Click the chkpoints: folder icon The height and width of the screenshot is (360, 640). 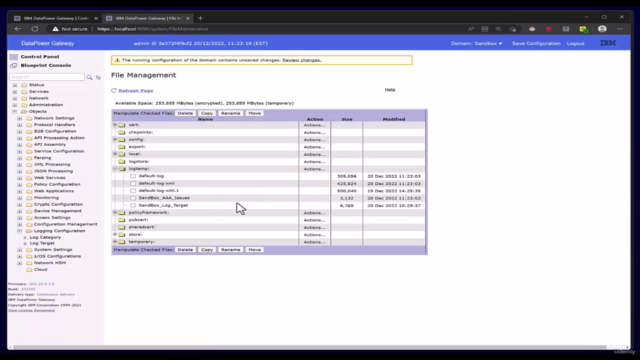coord(122,132)
